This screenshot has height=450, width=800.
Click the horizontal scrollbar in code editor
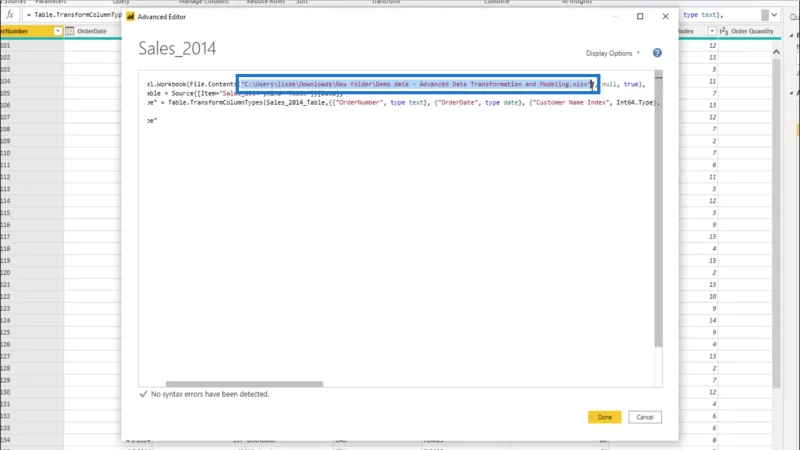click(x=244, y=384)
